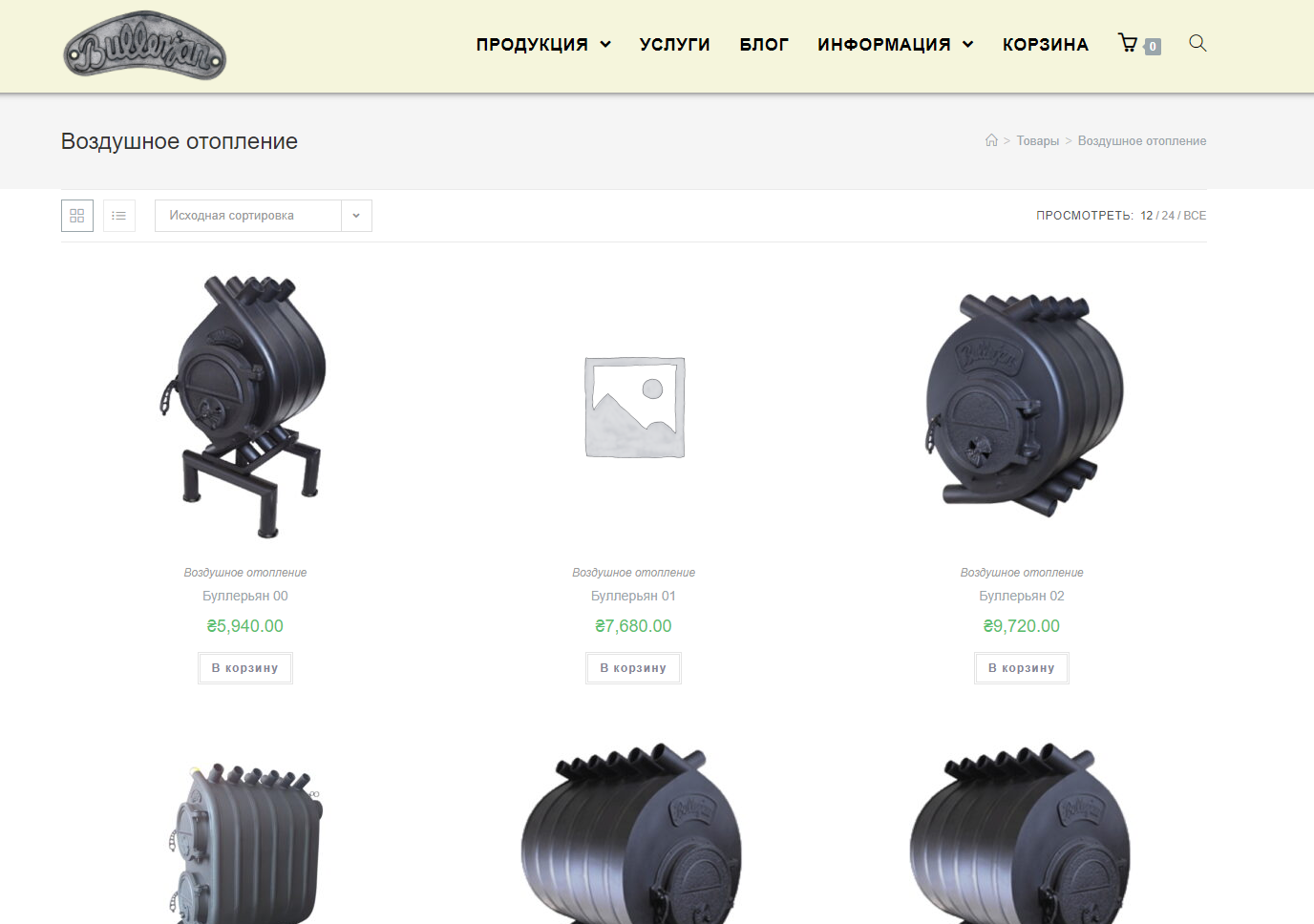Click category link above Буллерьян 02

pyautogui.click(x=1022, y=573)
